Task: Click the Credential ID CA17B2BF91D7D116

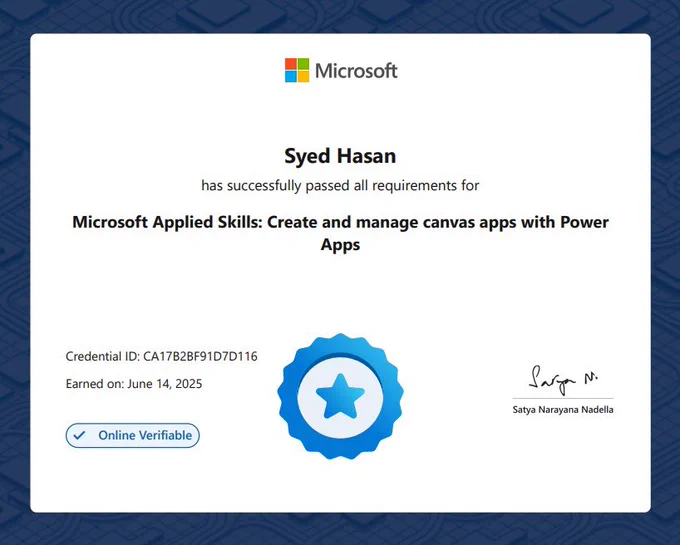Action: point(161,356)
